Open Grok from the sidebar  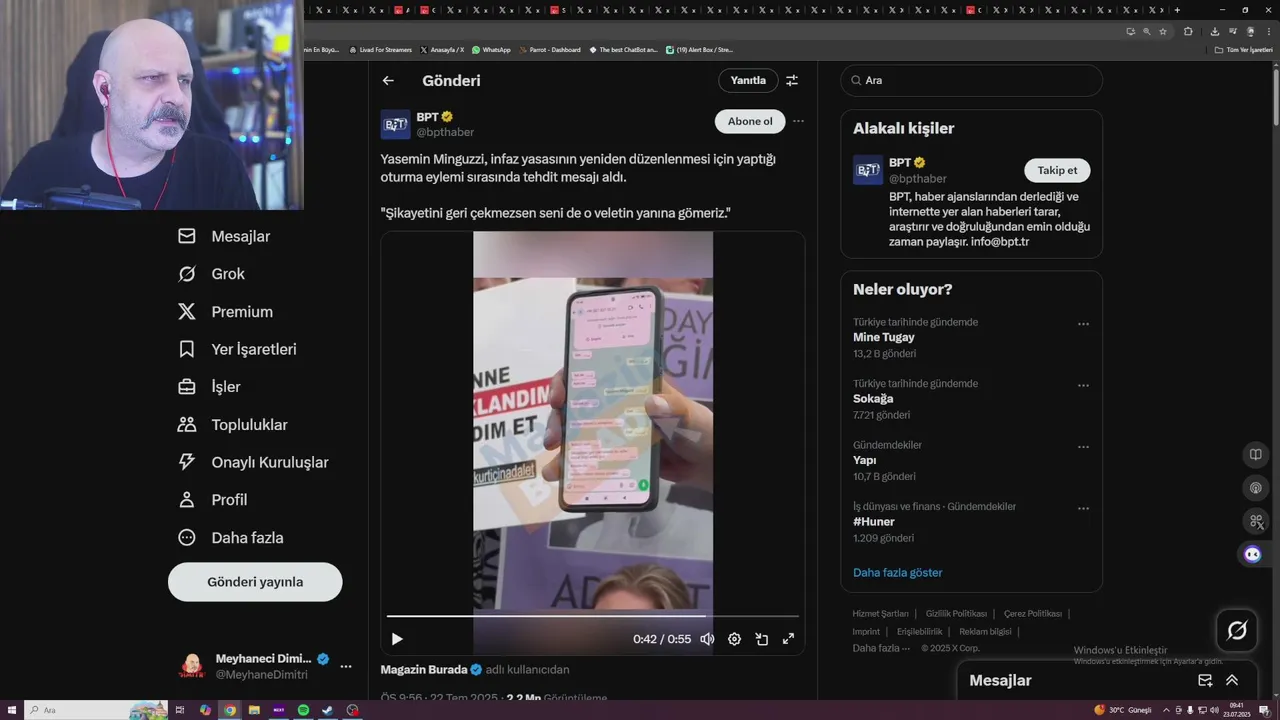pos(211,274)
